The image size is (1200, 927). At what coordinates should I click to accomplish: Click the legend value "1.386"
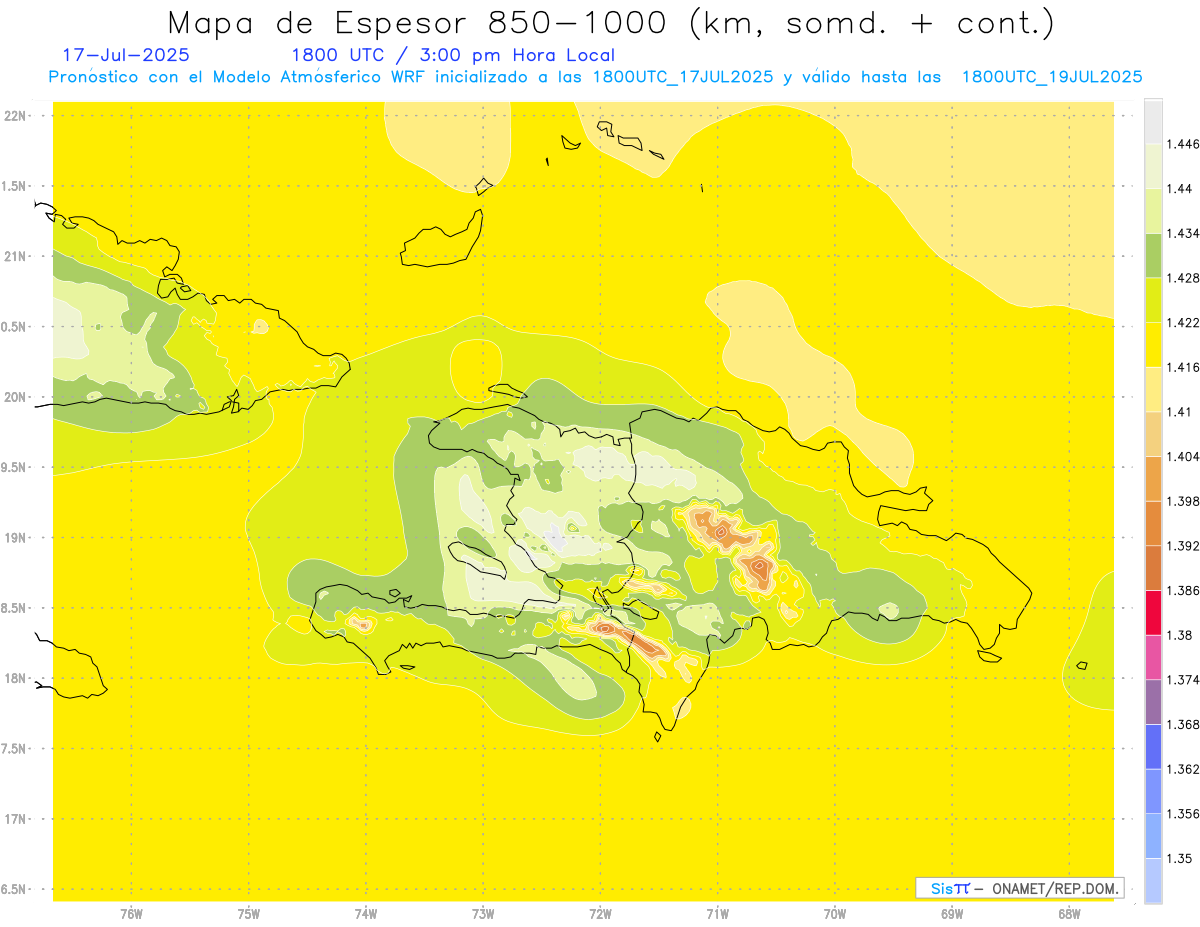coord(1183,590)
